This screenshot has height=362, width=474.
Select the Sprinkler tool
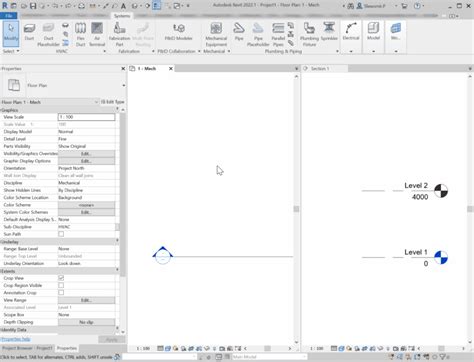point(329,32)
